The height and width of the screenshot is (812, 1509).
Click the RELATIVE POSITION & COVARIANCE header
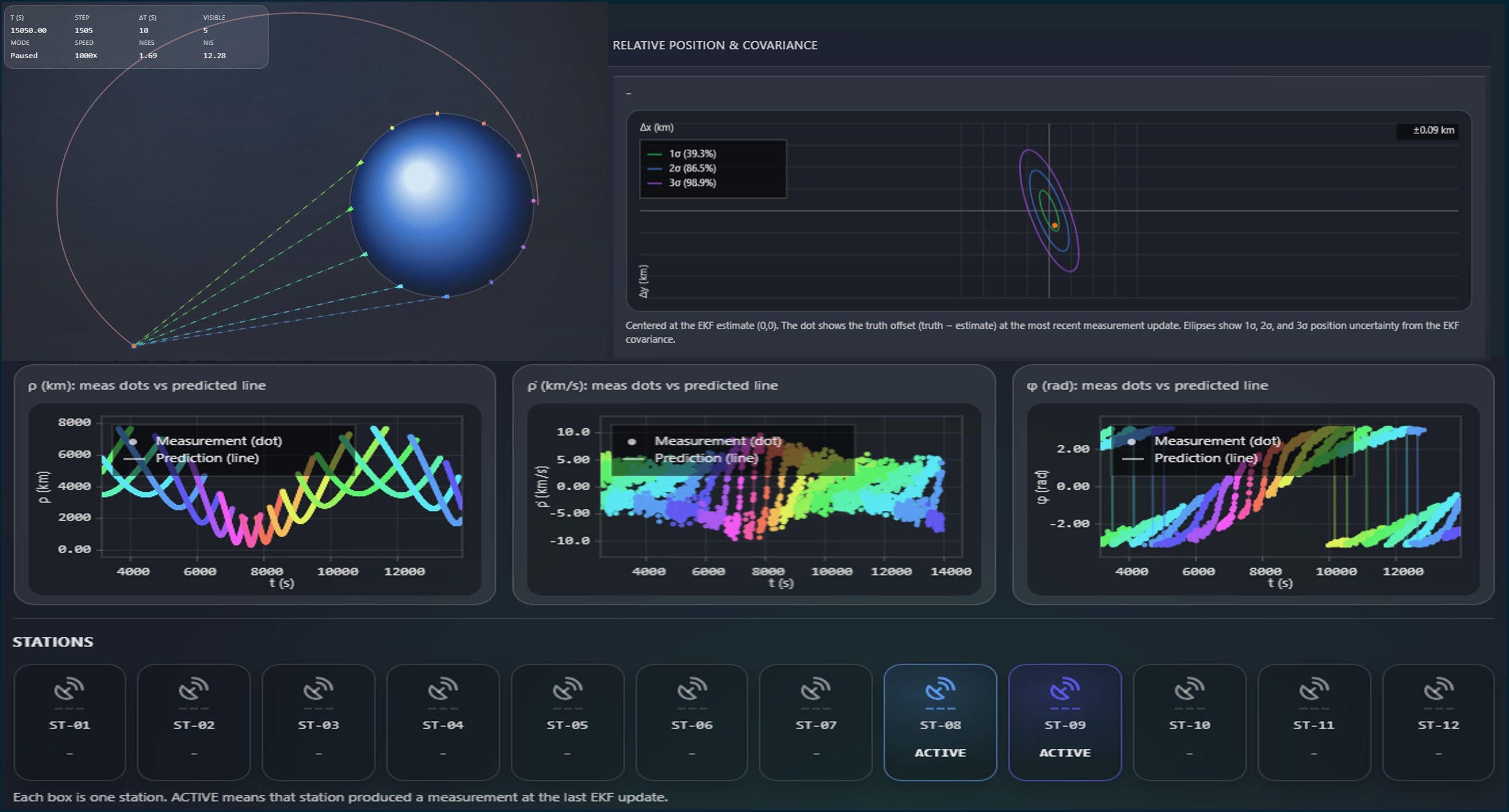click(x=714, y=45)
